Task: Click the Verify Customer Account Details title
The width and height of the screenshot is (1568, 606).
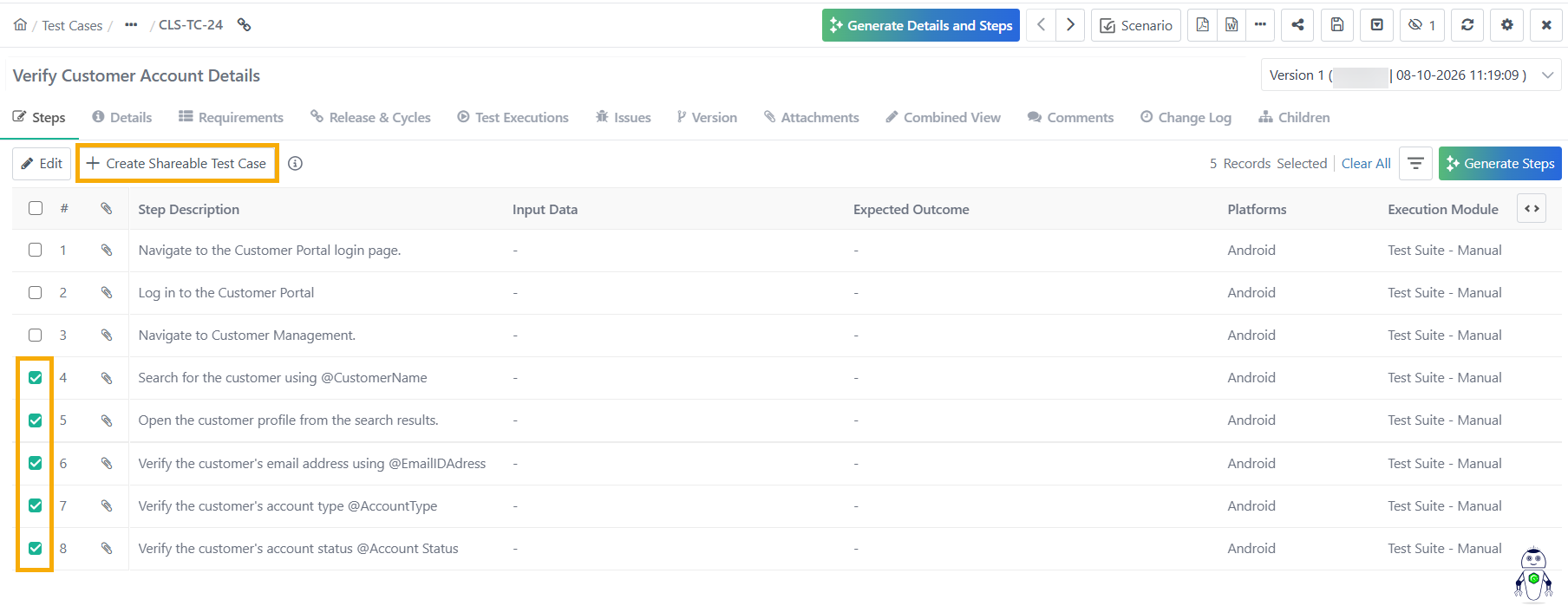Action: [136, 75]
